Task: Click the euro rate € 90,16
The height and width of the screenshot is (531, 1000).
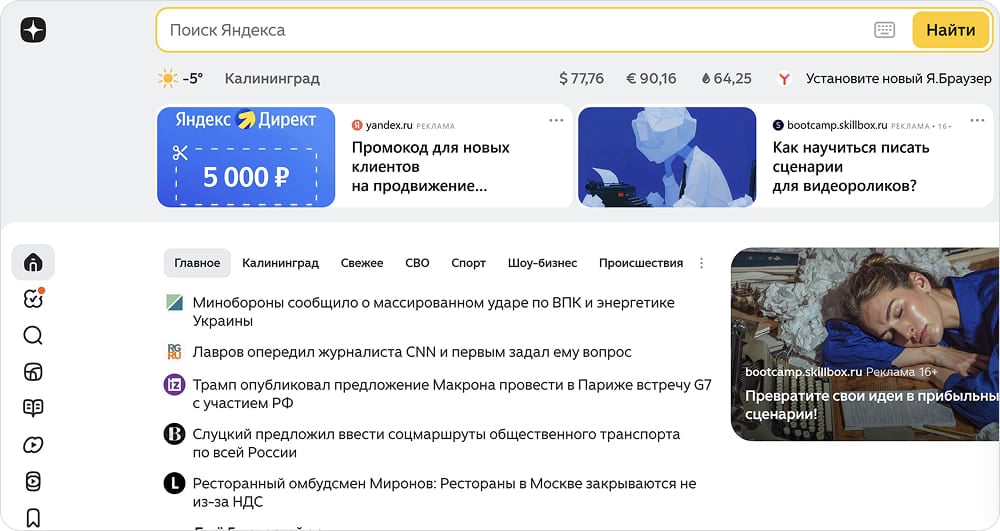Action: 651,78
